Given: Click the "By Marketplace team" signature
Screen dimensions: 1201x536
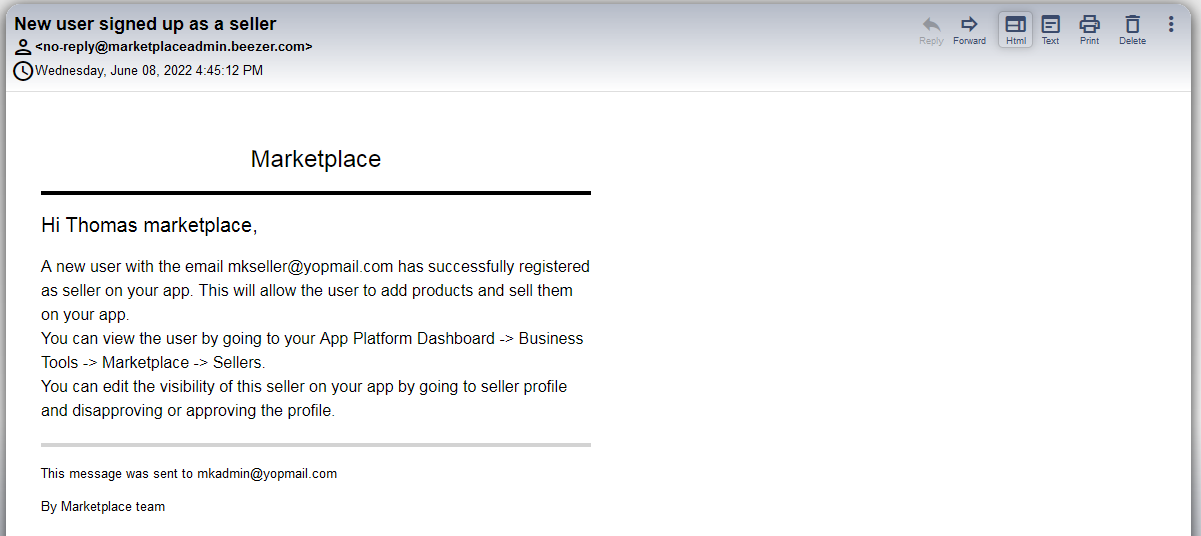Looking at the screenshot, I should (x=103, y=507).
